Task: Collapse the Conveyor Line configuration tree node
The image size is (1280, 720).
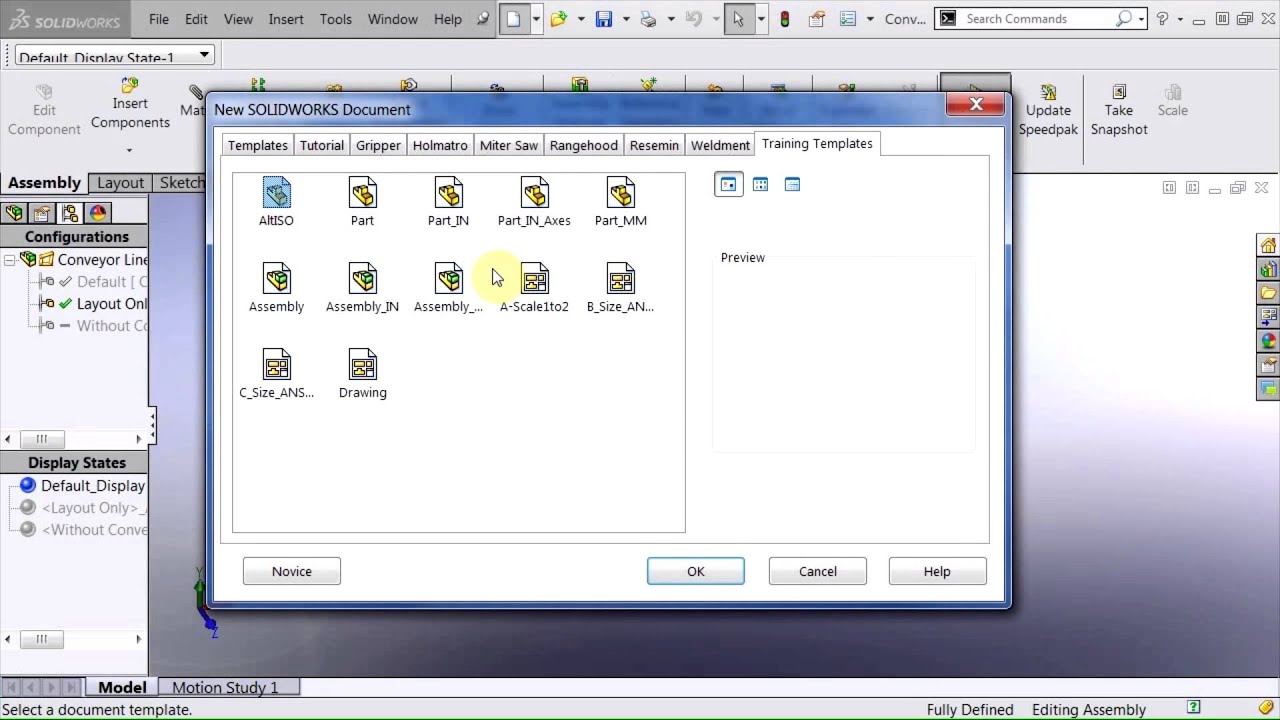Action: (9, 260)
